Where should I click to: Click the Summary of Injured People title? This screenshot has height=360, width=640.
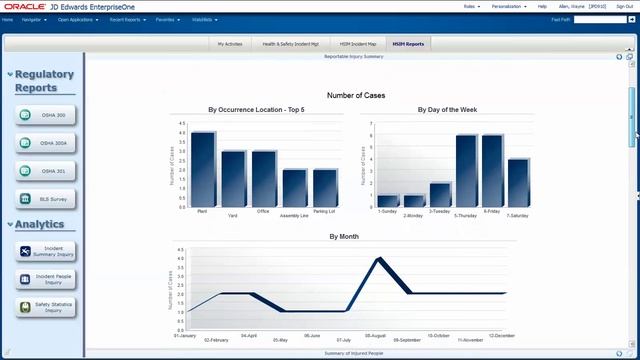pyautogui.click(x=354, y=353)
